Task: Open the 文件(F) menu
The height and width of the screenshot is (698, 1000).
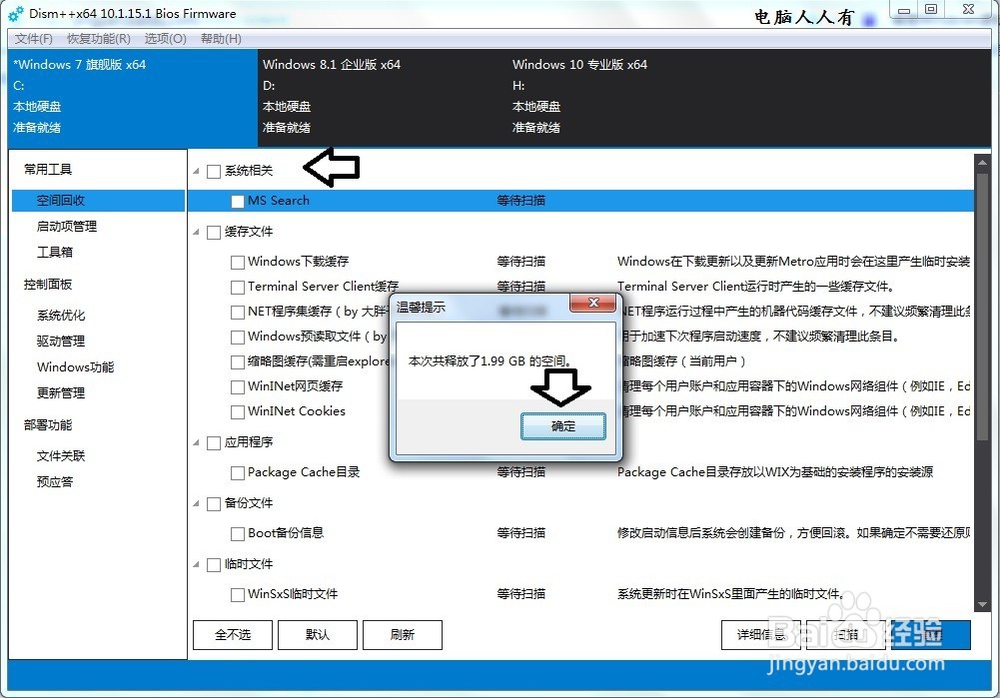Action: pos(33,38)
